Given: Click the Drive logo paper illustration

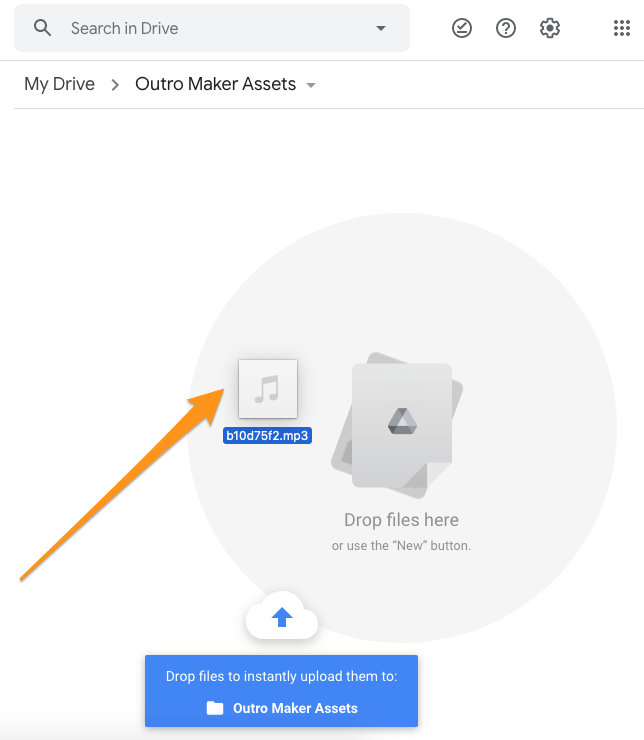Looking at the screenshot, I should pyautogui.click(x=397, y=425).
